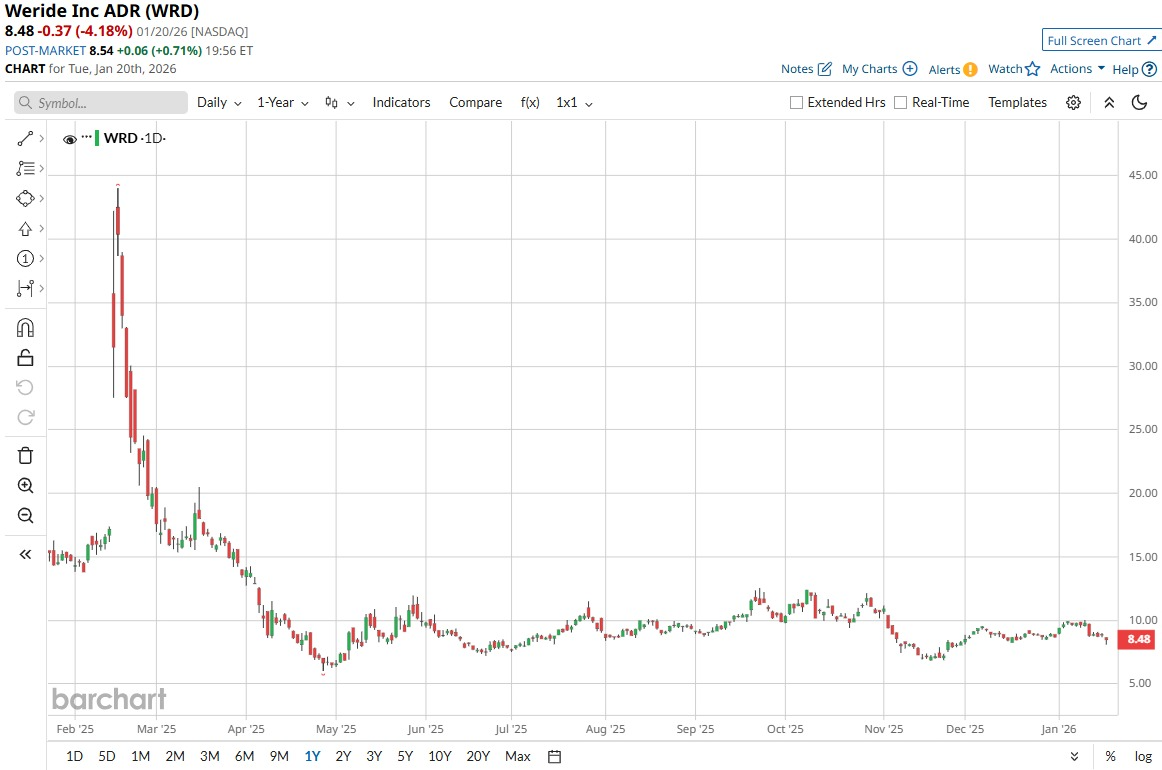Select the 6M time range

tap(245, 757)
